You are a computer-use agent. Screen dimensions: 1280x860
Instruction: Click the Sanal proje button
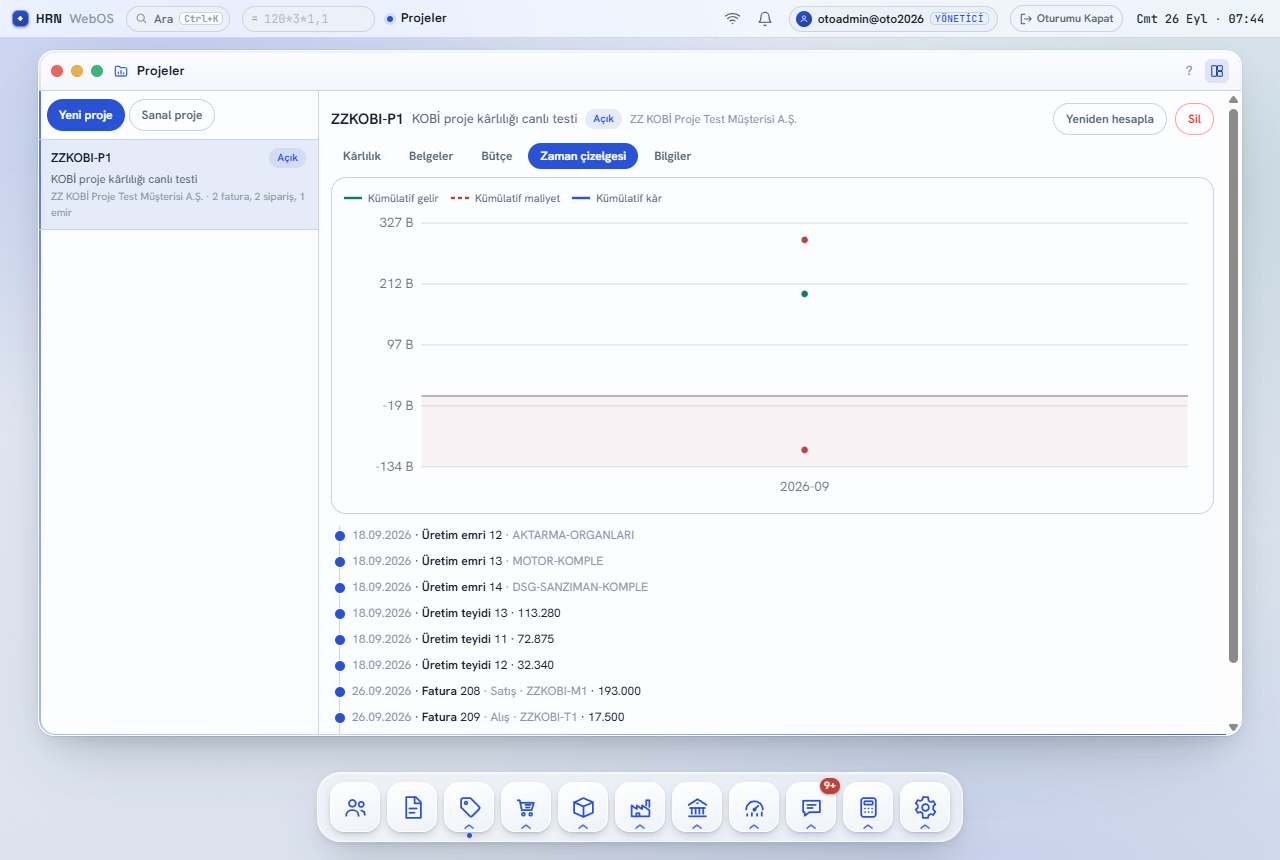[x=172, y=115]
